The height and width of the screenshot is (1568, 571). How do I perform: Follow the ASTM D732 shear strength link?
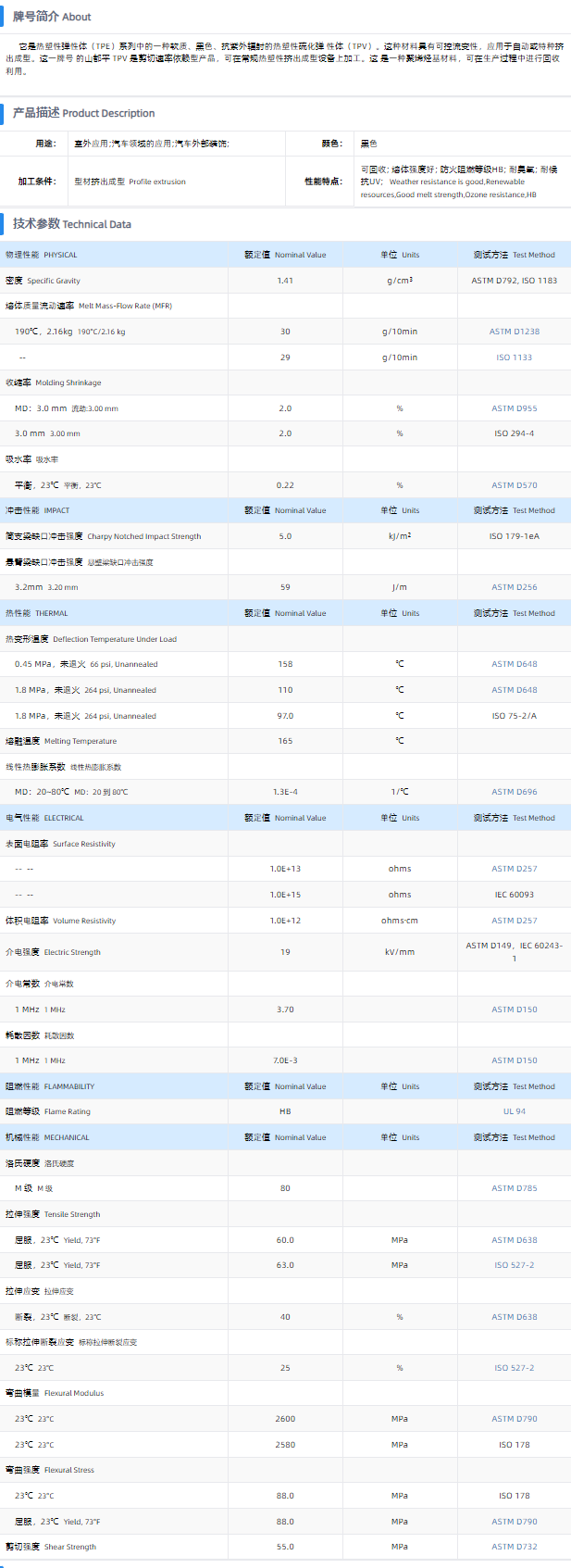point(514,1547)
